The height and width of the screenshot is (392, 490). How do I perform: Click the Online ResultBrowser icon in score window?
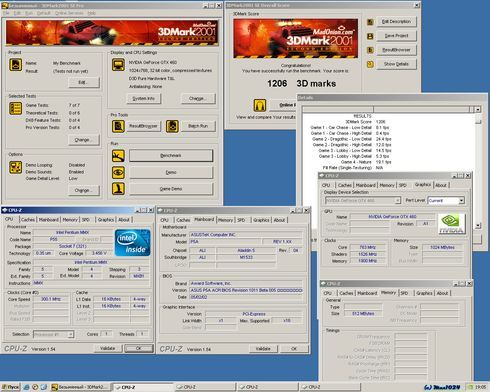pos(260,105)
